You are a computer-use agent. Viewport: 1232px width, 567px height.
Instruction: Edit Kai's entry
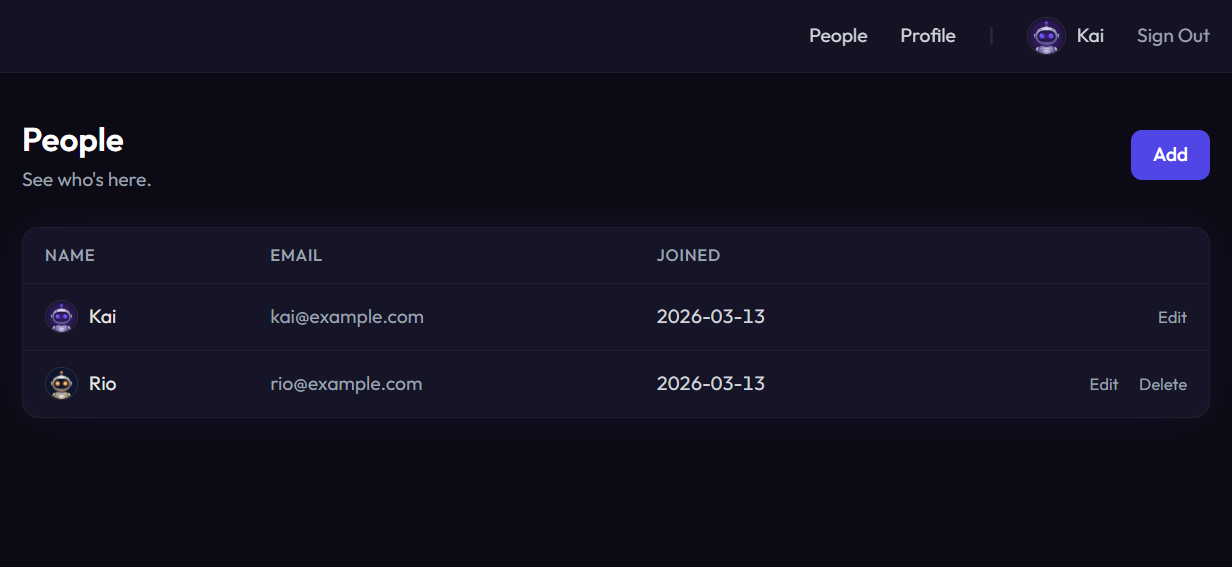1172,318
